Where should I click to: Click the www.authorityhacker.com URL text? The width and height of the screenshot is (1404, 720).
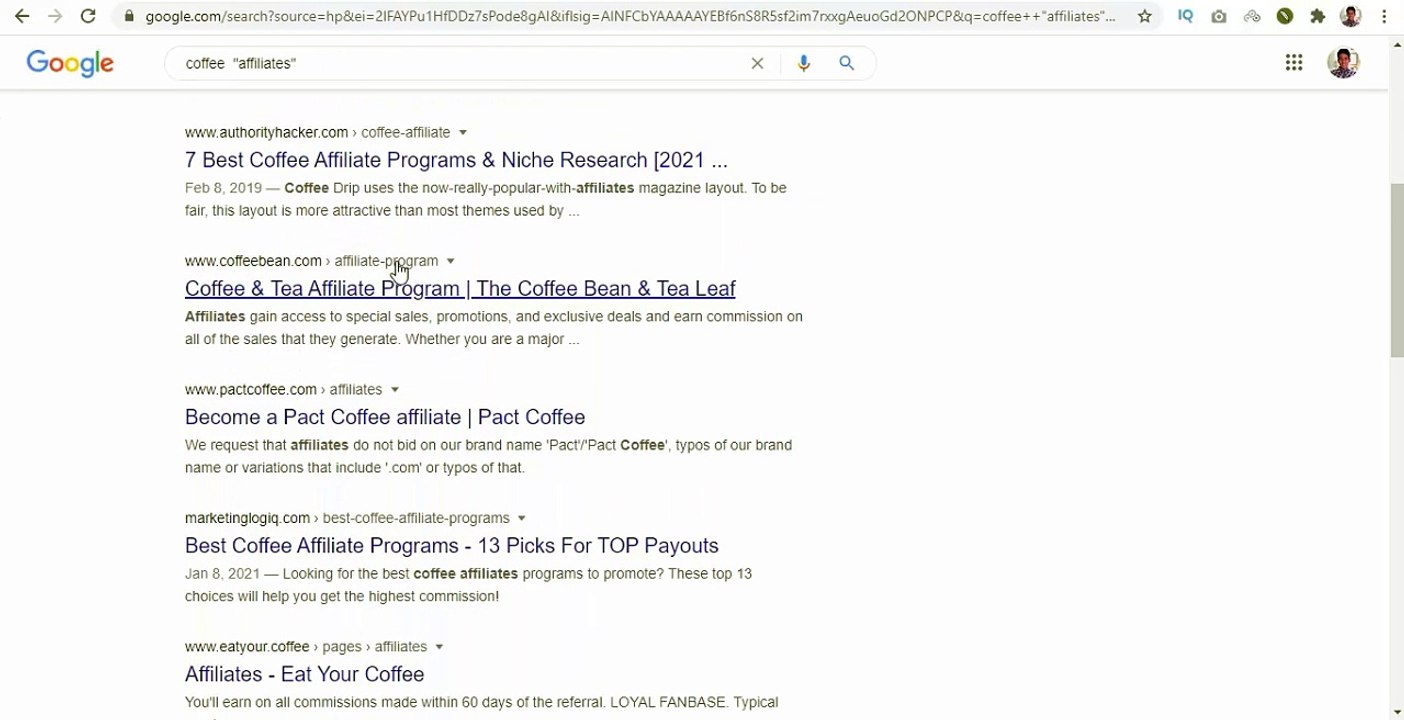pyautogui.click(x=266, y=132)
